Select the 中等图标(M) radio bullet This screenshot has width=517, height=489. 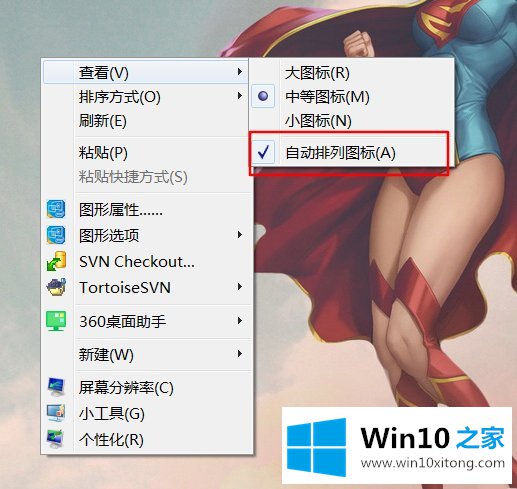263,96
